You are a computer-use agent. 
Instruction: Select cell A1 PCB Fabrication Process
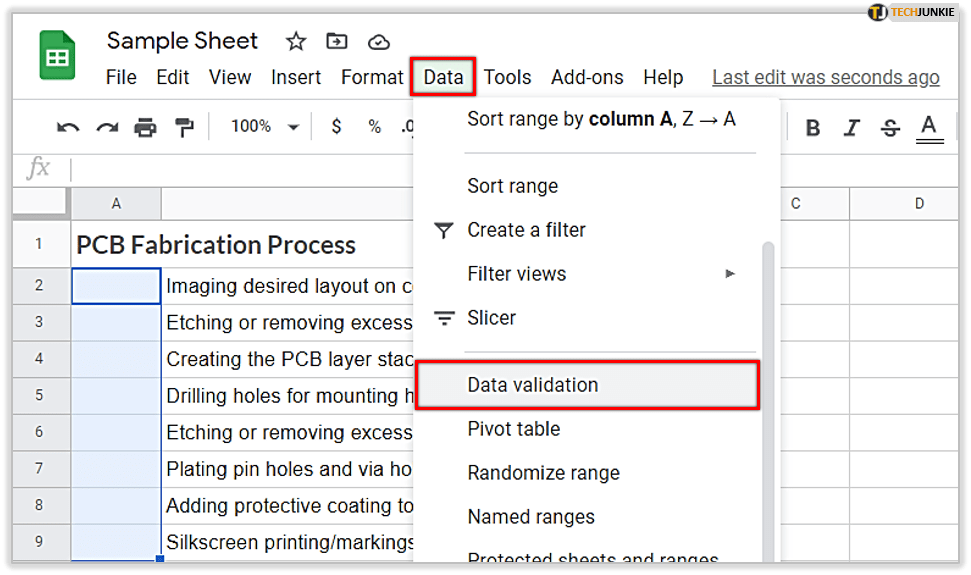click(215, 245)
